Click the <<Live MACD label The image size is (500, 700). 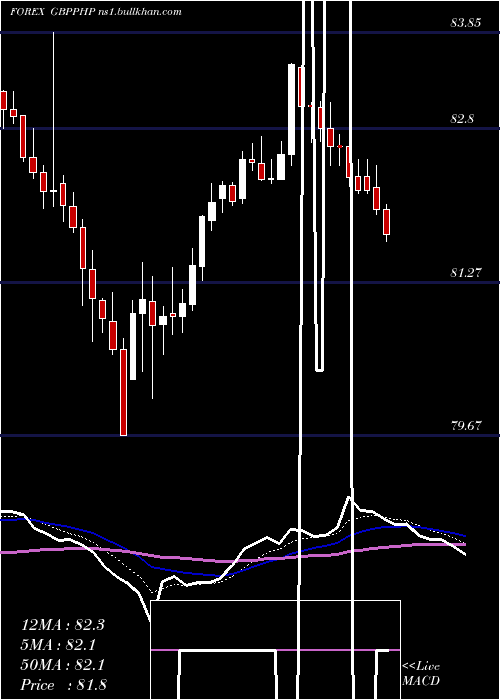[x=421, y=673]
